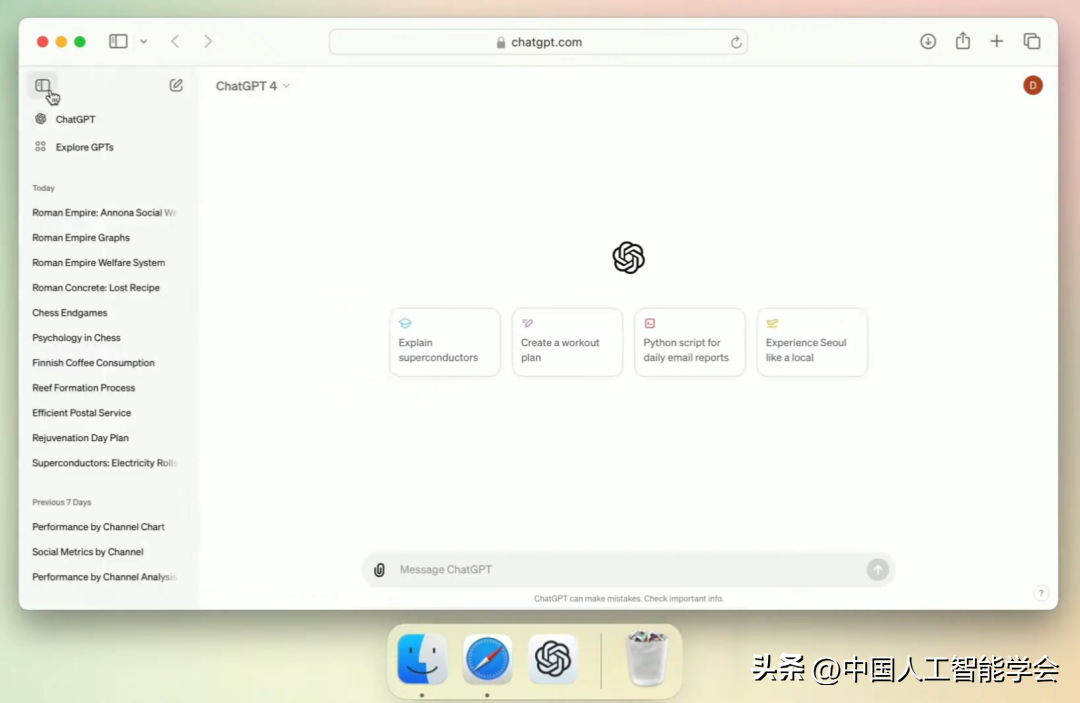Launch ChatGPT app from the Dock
Viewport: 1080px width, 703px height.
553,659
